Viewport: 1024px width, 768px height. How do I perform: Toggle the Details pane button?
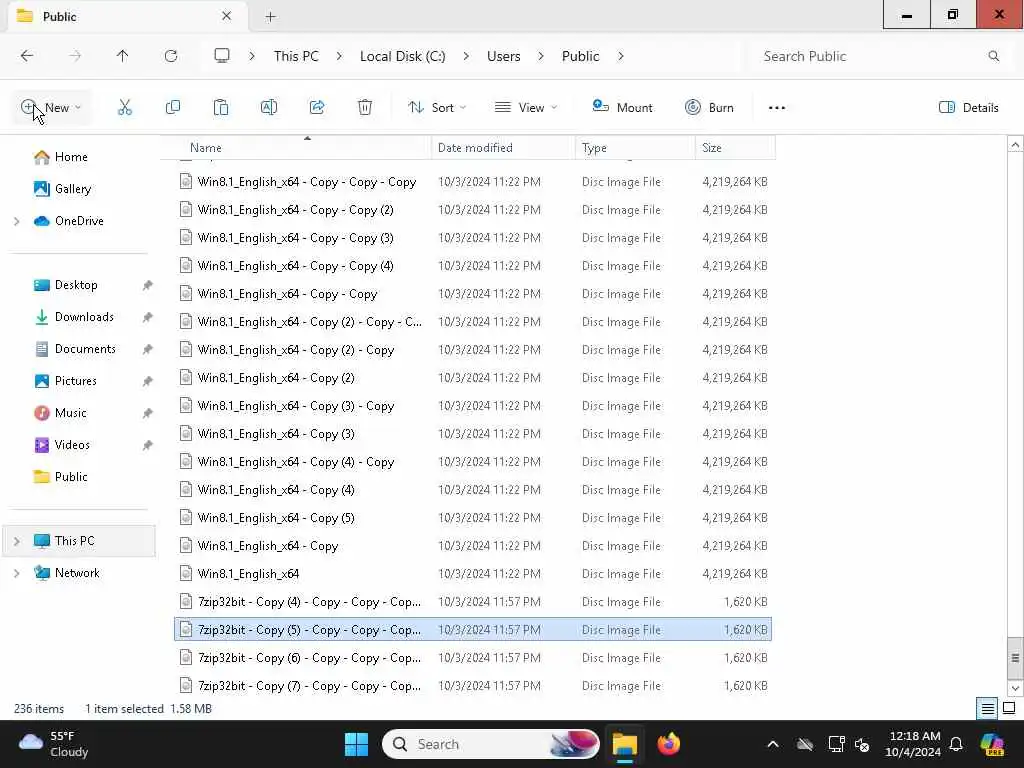coord(968,108)
